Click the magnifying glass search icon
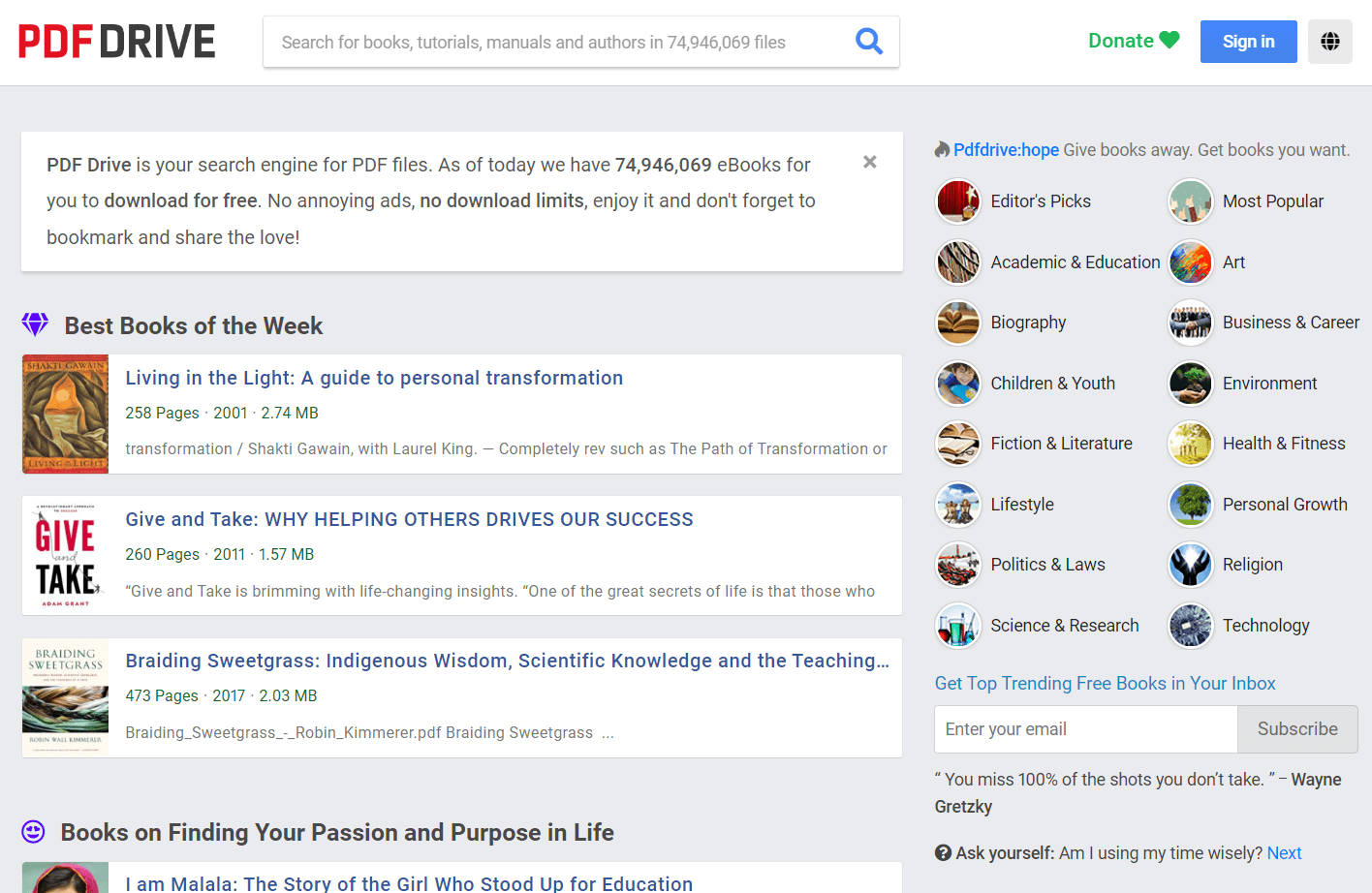This screenshot has width=1372, height=893. click(869, 42)
